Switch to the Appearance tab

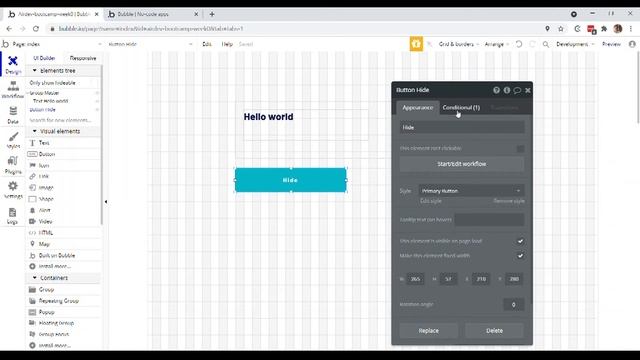pos(418,107)
